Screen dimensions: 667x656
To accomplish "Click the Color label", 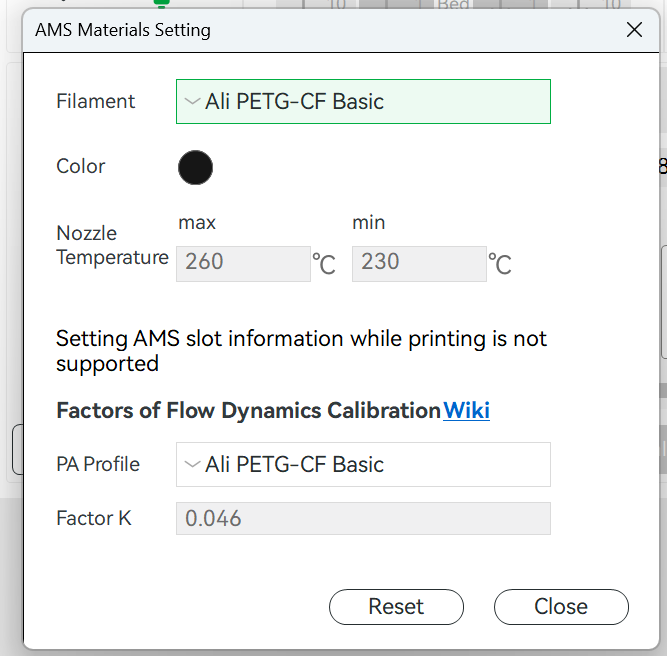I will coord(80,166).
